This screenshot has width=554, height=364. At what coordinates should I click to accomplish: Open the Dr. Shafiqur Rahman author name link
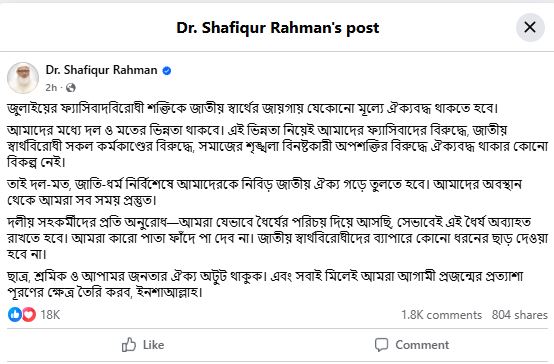click(101, 70)
